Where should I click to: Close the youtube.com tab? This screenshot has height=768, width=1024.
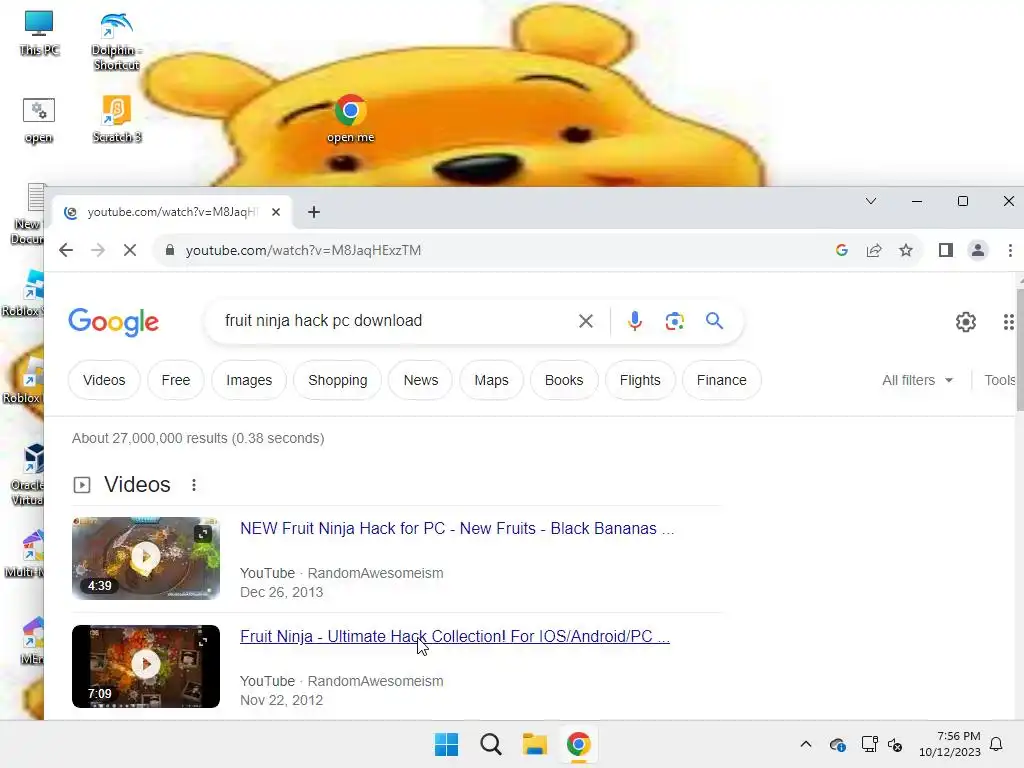click(276, 212)
